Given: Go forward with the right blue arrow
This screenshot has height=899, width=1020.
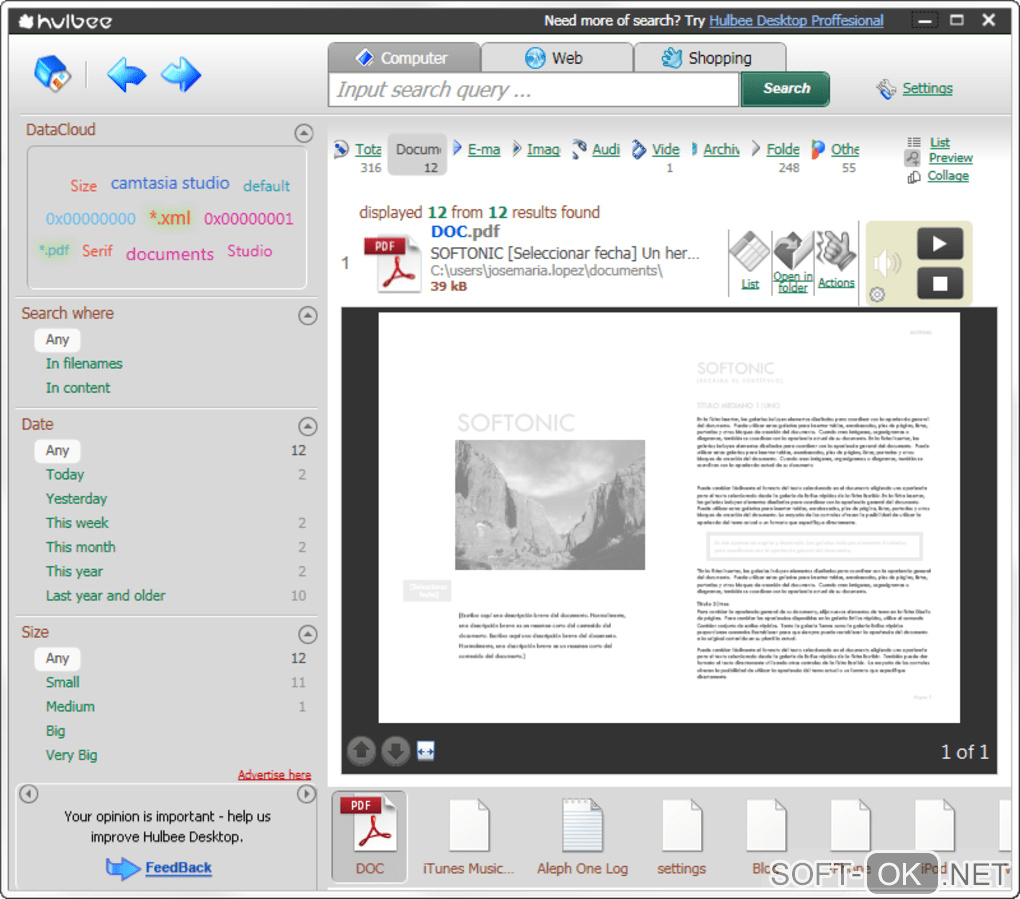Looking at the screenshot, I should point(181,74).
